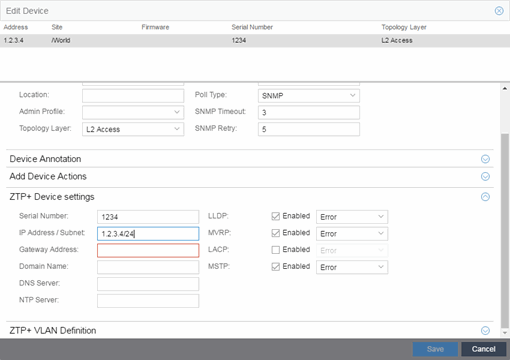Image resolution: width=510 pixels, height=360 pixels.
Task: Sort by the Site column header
Action: (x=57, y=27)
